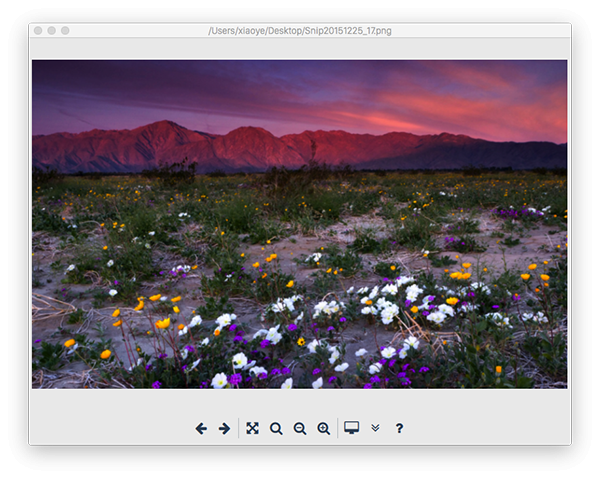Viewport: 600px width, 479px height.
Task: Zoom in using the plus magnifier icon
Action: [324, 428]
